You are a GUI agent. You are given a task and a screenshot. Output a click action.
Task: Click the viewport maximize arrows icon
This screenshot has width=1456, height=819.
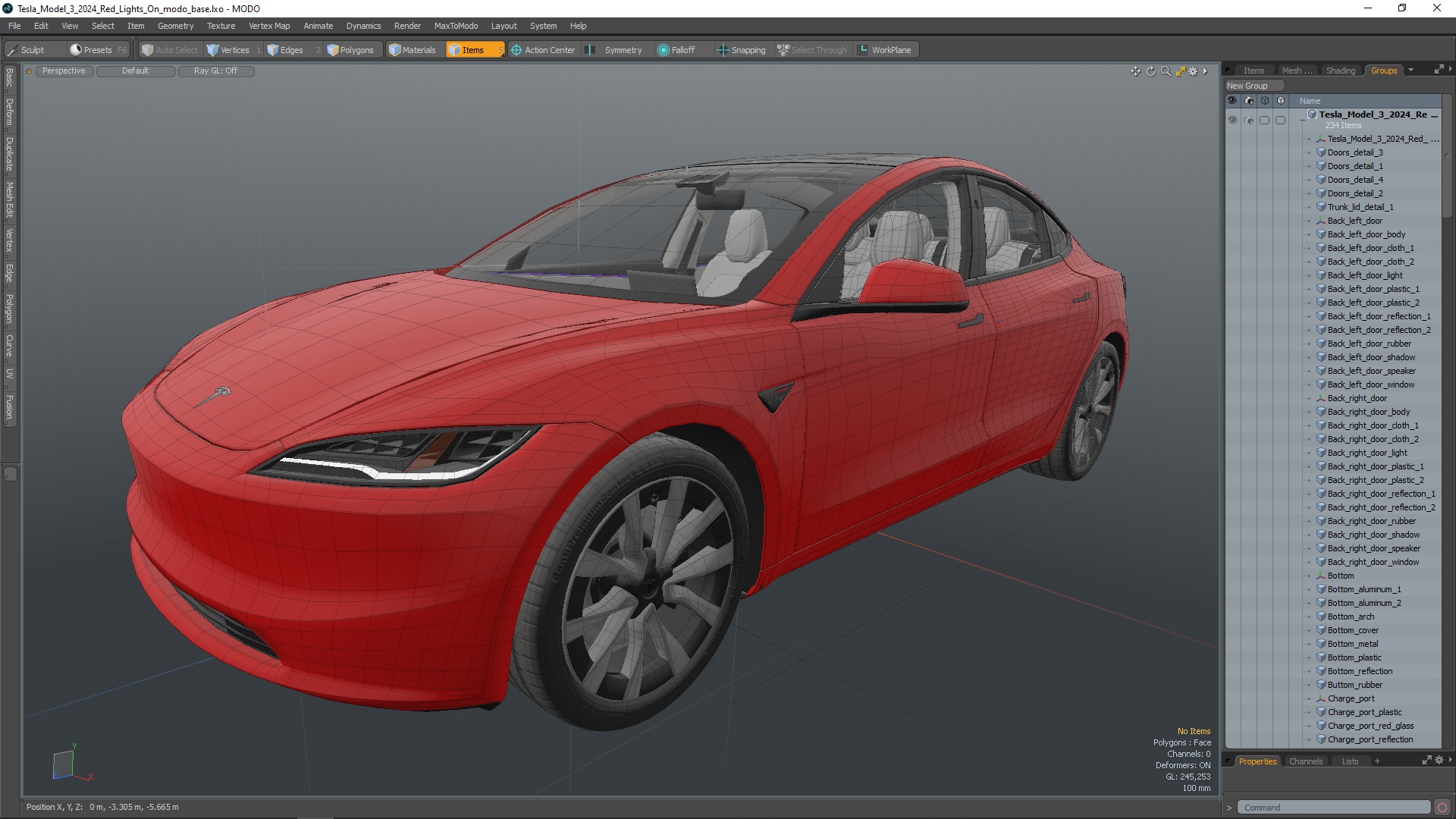tap(1180, 71)
